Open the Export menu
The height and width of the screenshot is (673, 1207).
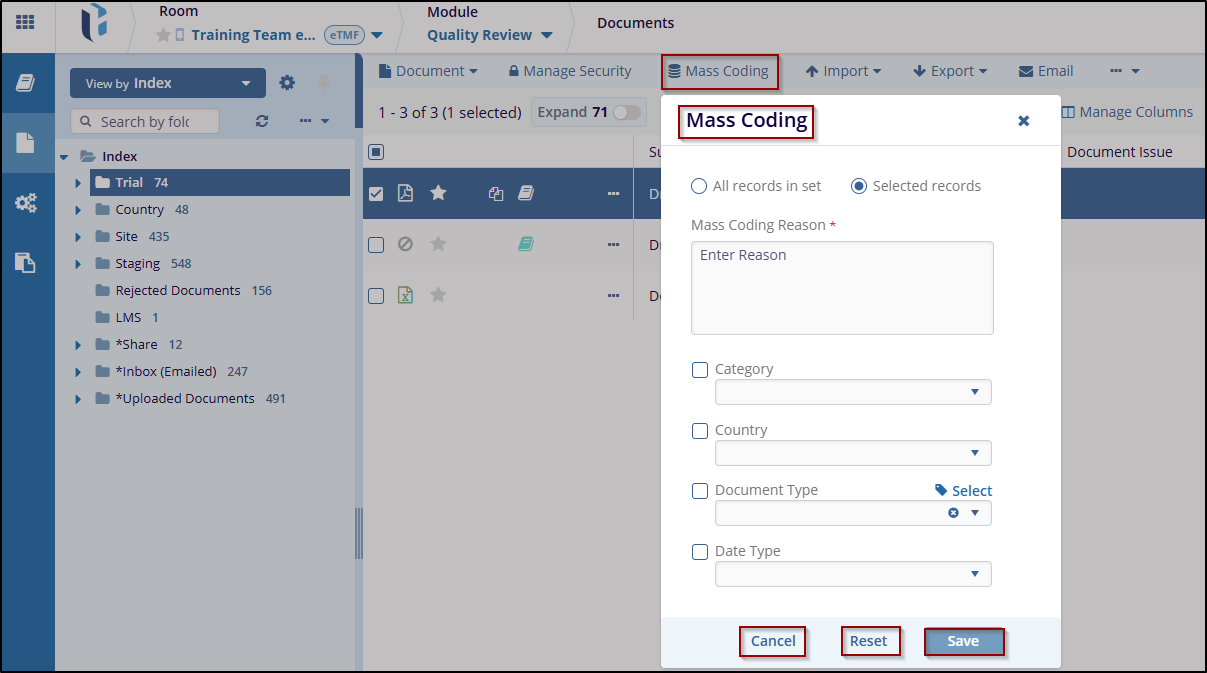coord(949,71)
